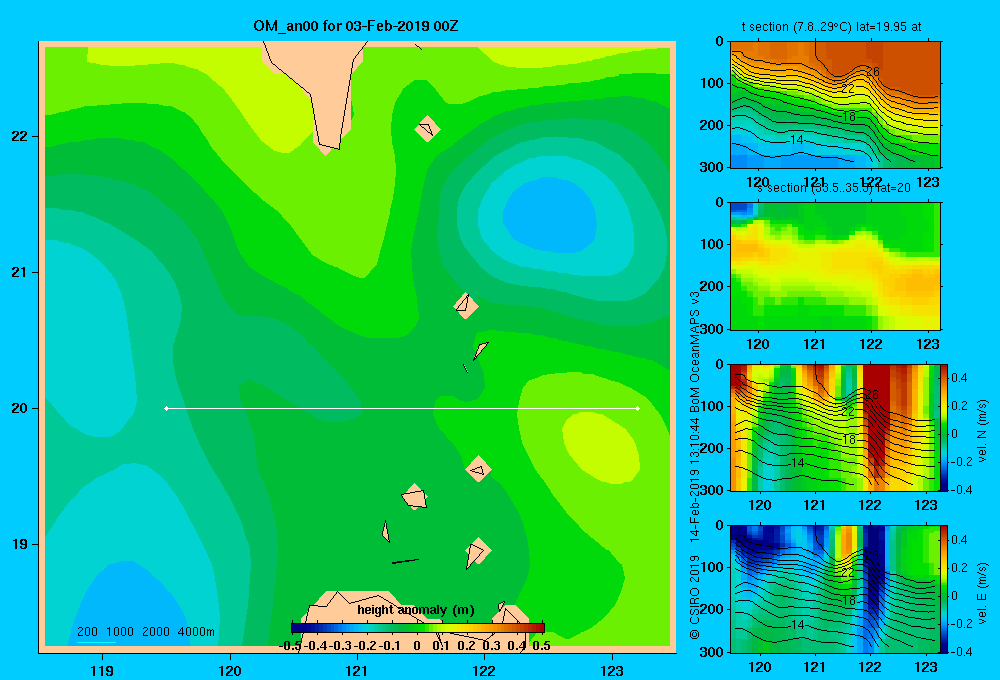The width and height of the screenshot is (1000, 680).
Task: Click the 0.5 value on height anomaly scale
Action: point(541,646)
